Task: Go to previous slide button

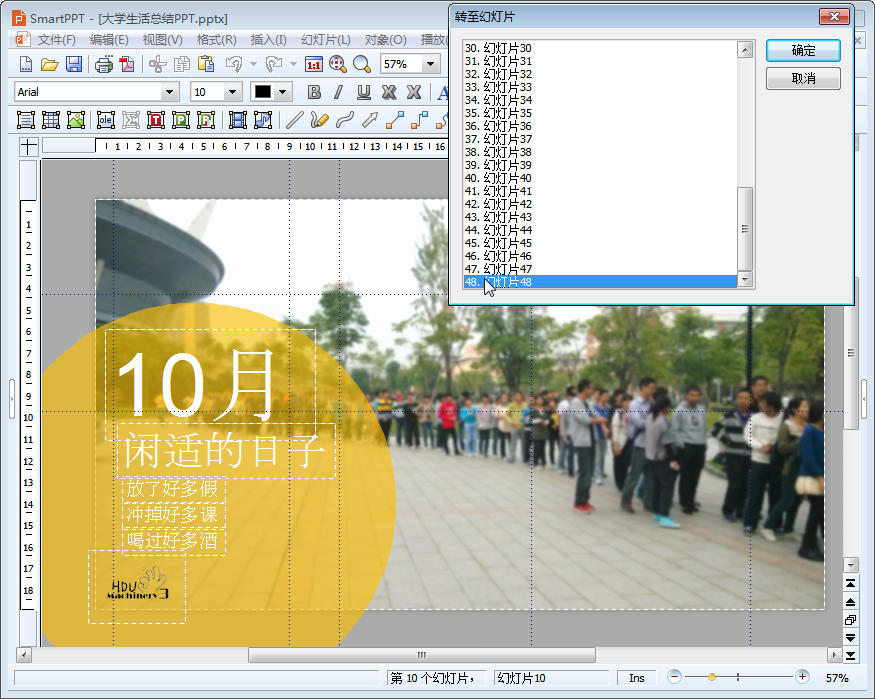Action: pos(850,602)
